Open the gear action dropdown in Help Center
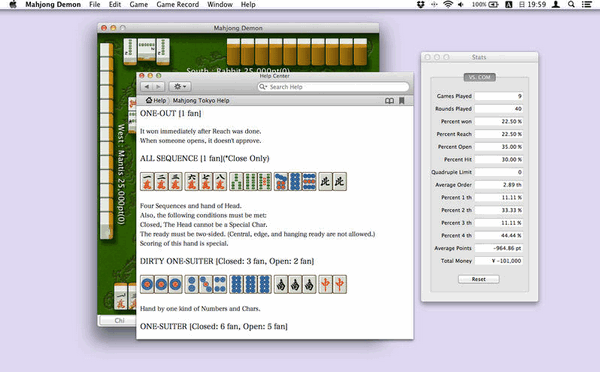 (180, 87)
